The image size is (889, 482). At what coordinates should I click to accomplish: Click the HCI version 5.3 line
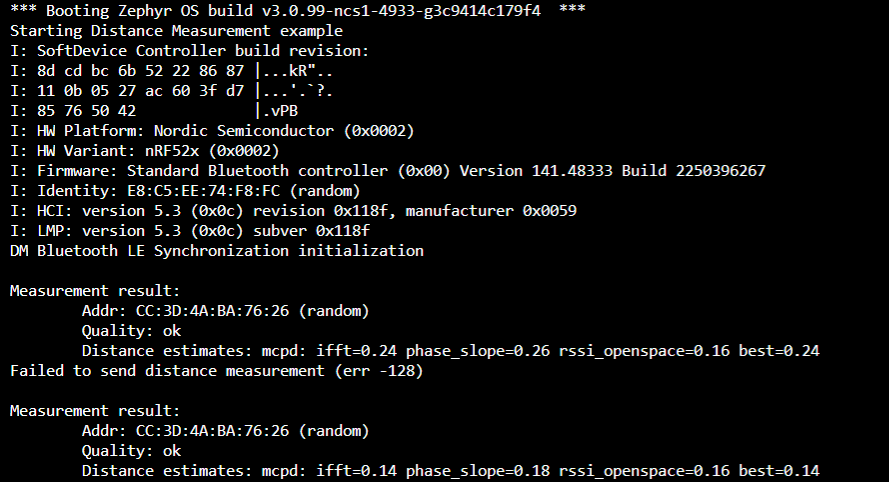pyautogui.click(x=293, y=211)
